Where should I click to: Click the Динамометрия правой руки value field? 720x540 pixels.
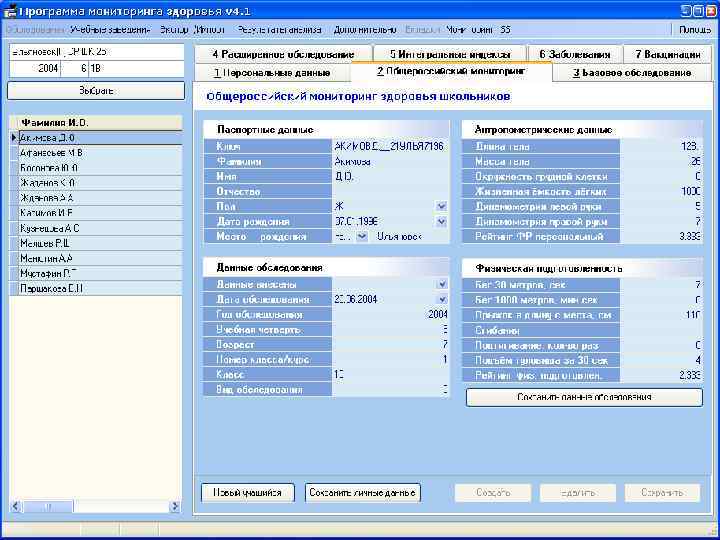[x=661, y=222]
